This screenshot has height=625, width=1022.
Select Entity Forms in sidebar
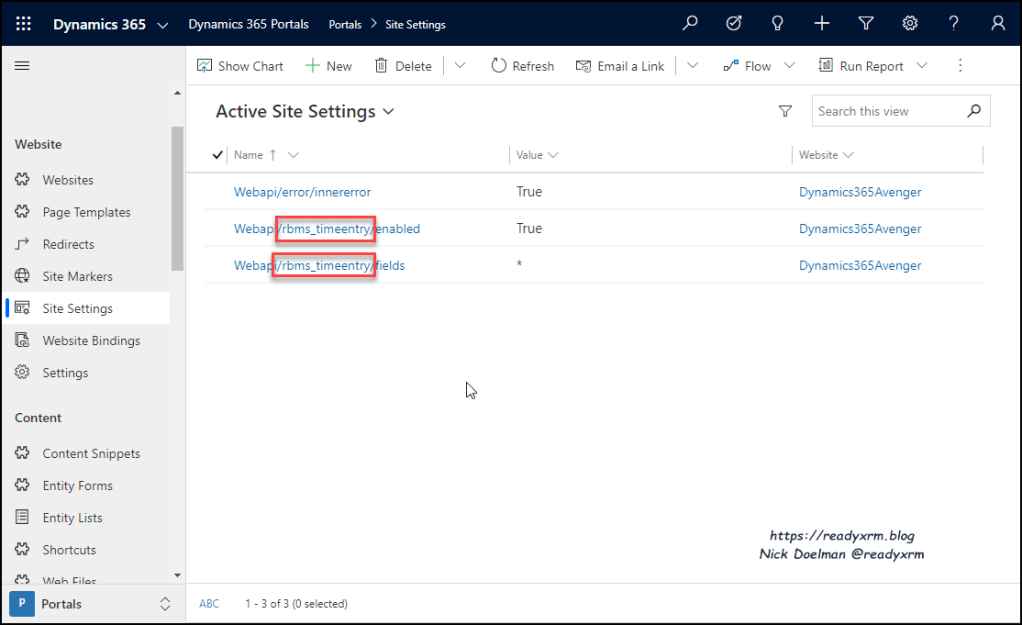pyautogui.click(x=77, y=486)
